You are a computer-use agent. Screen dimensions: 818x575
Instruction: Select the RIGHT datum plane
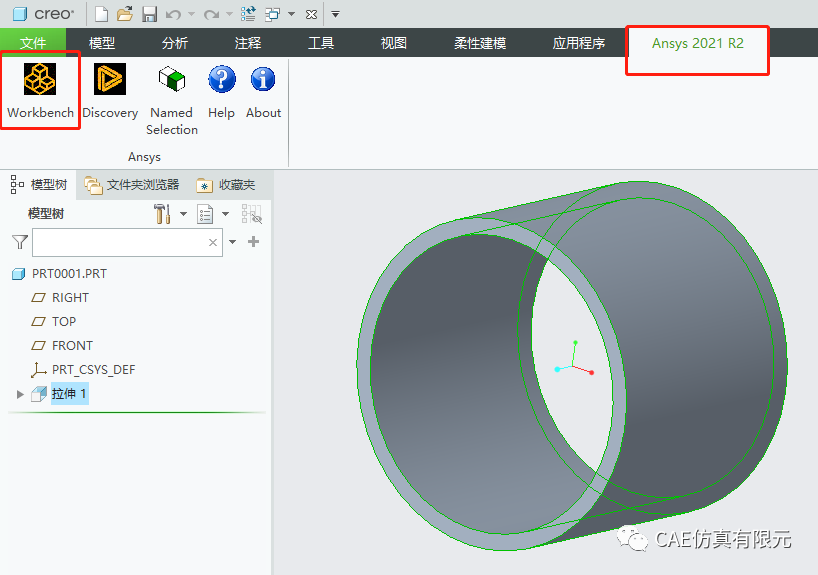tap(70, 297)
